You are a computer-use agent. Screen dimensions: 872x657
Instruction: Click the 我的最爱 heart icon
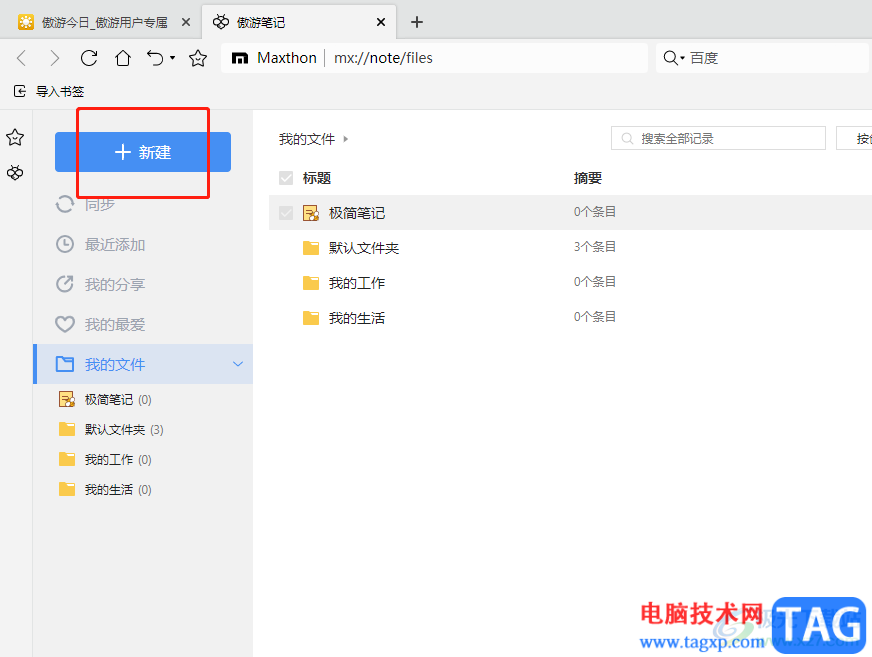point(65,324)
